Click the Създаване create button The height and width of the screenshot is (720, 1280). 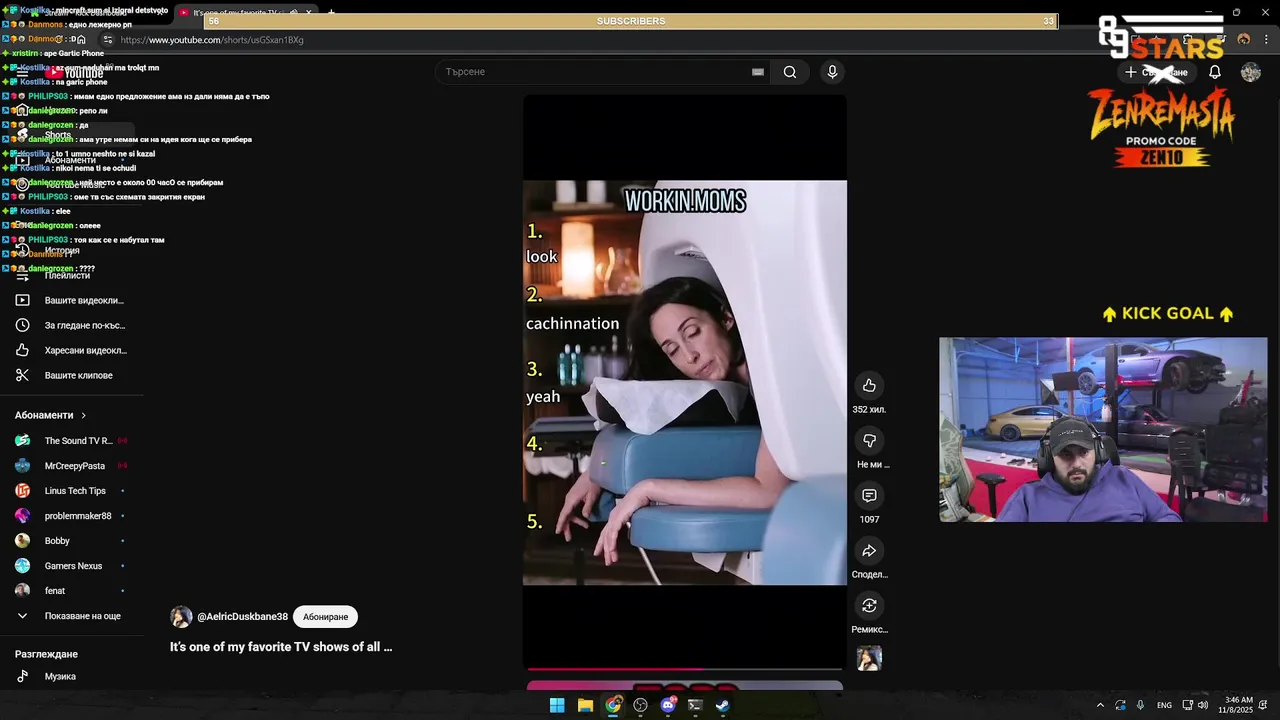1156,72
